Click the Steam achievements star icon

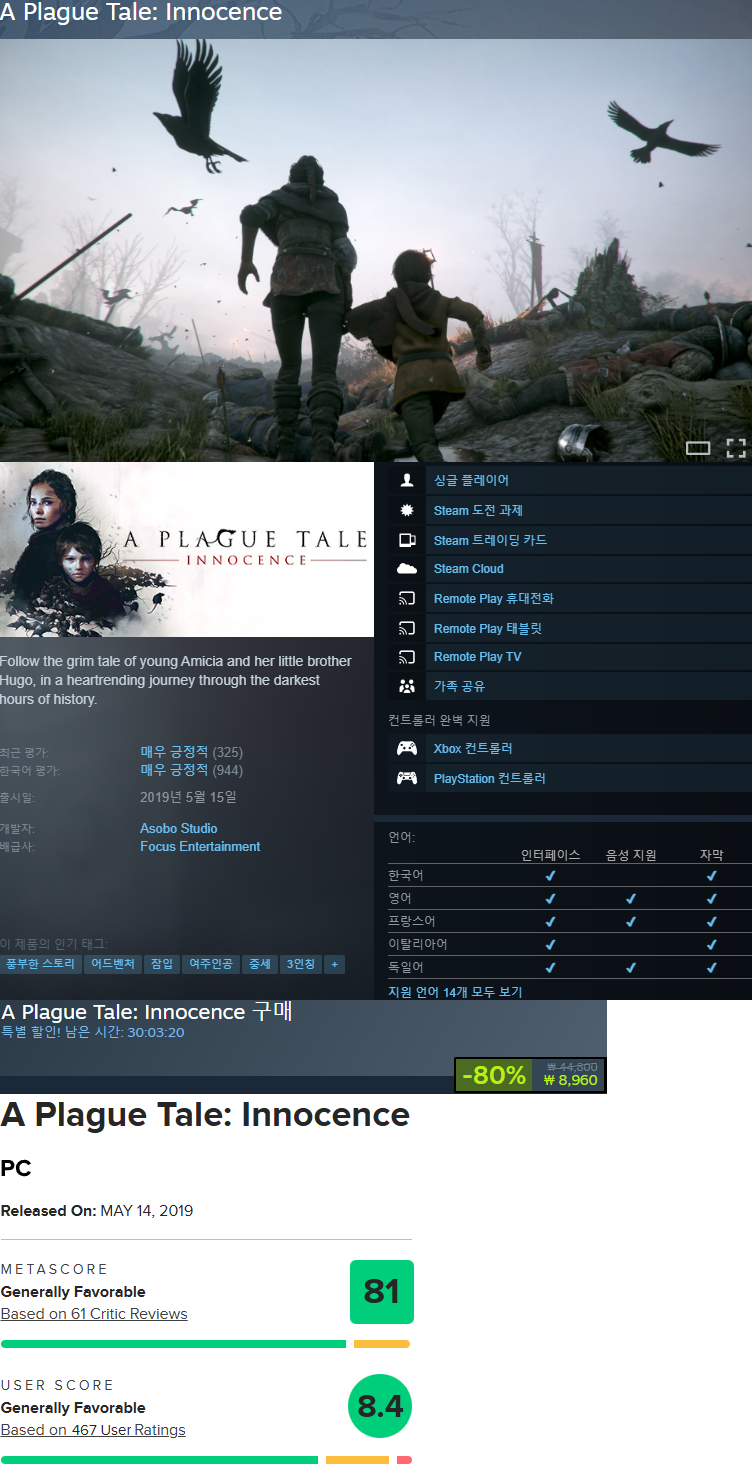coord(407,510)
